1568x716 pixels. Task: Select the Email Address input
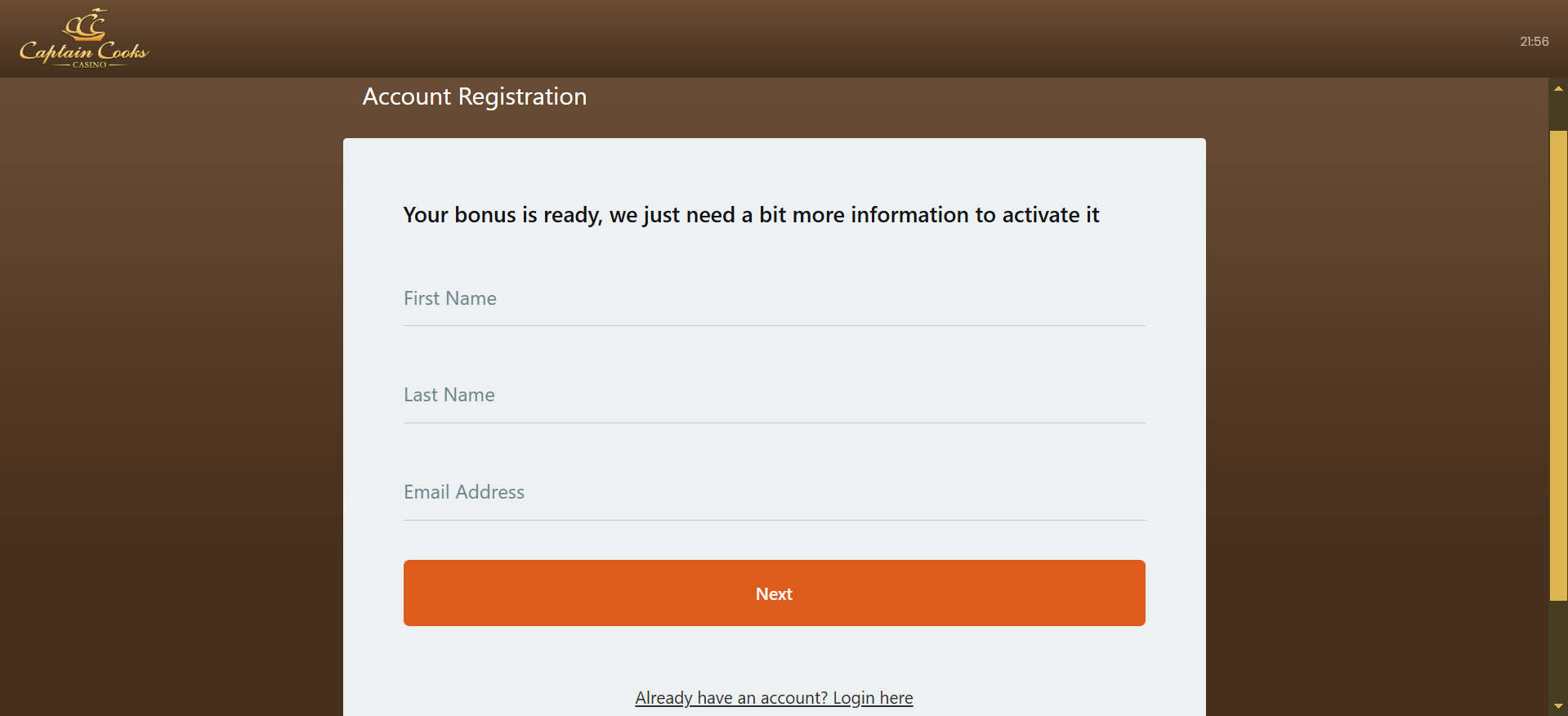point(774,493)
